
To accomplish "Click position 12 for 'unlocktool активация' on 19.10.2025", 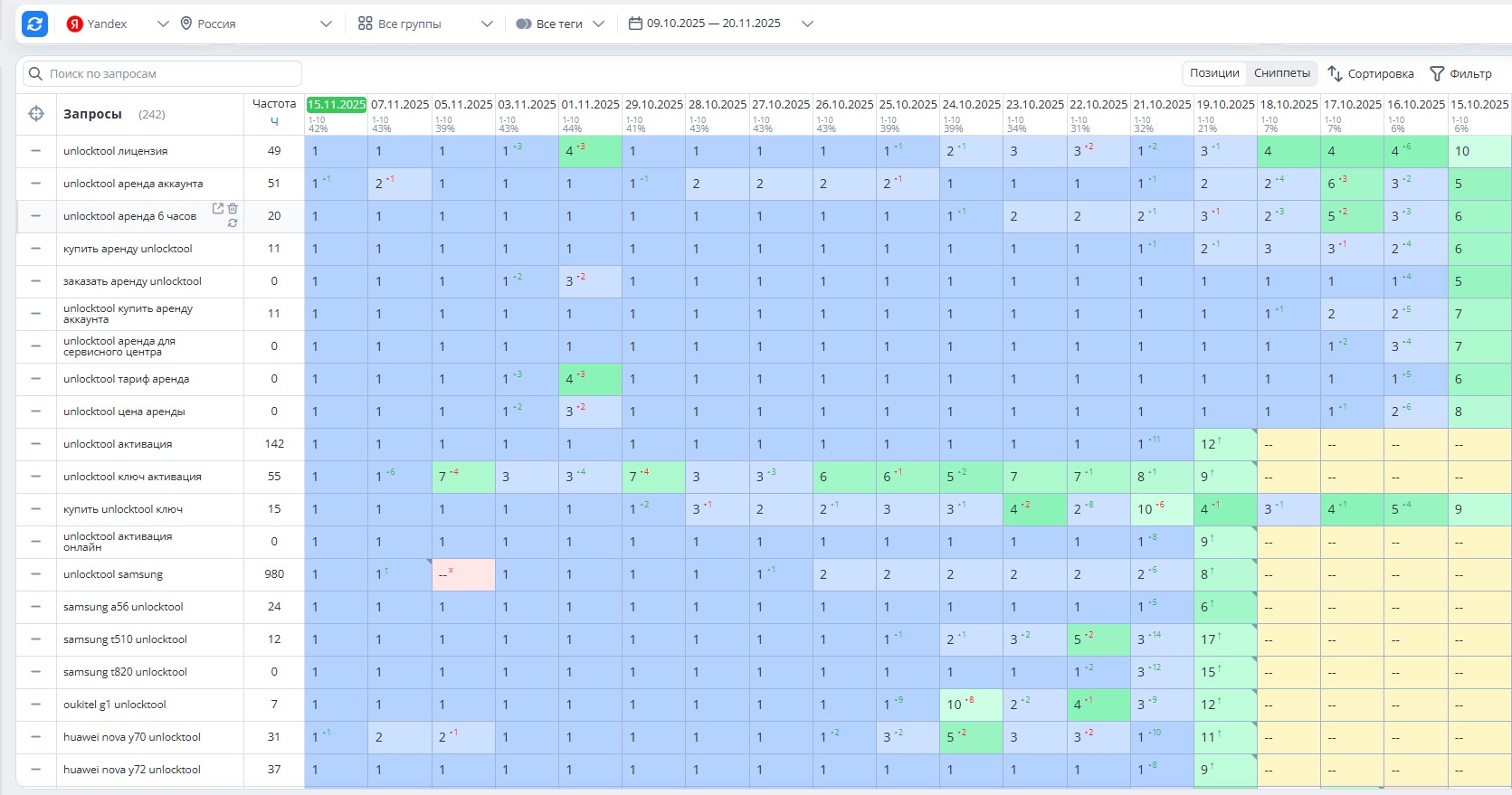I will coord(1225,444).
